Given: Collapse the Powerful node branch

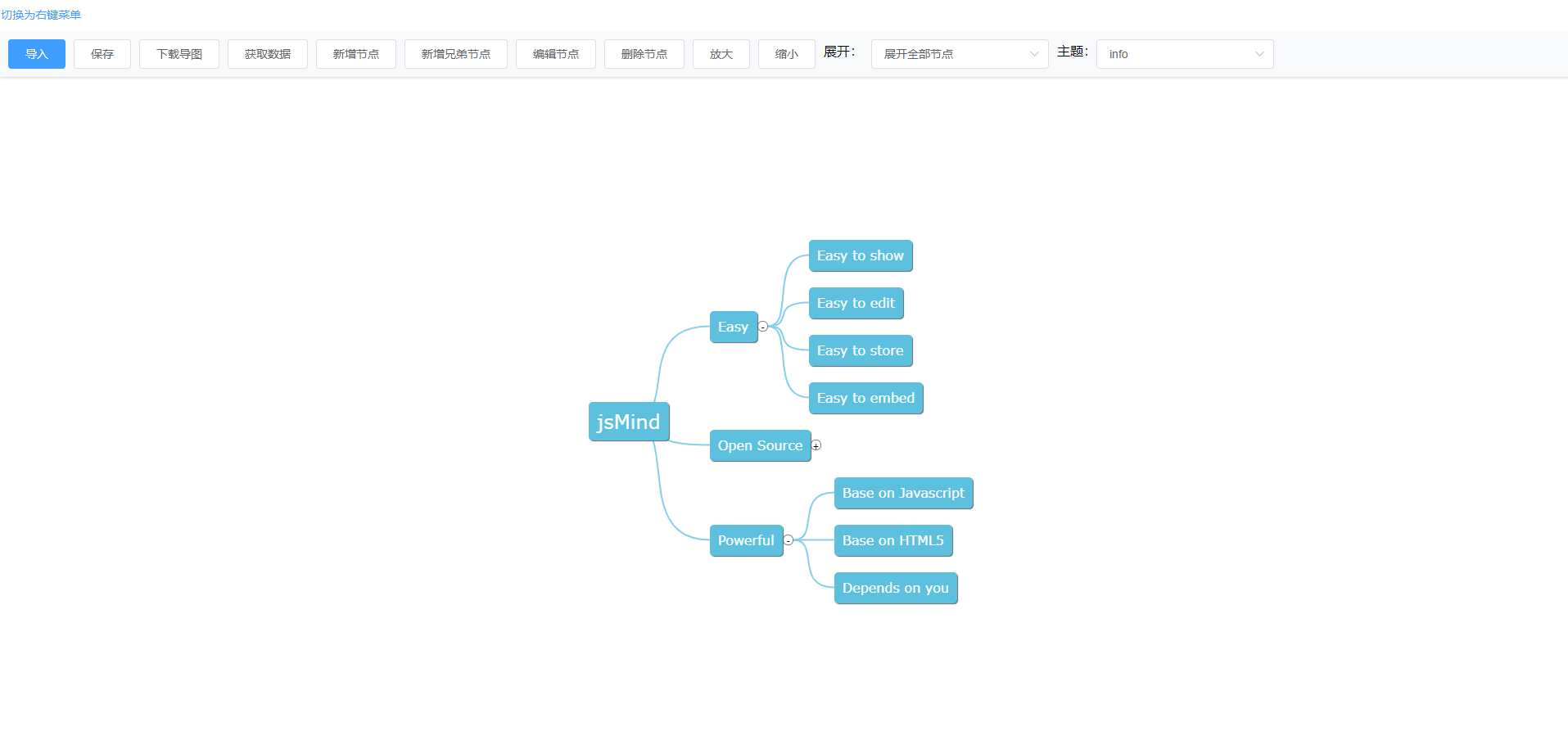Looking at the screenshot, I should [789, 540].
